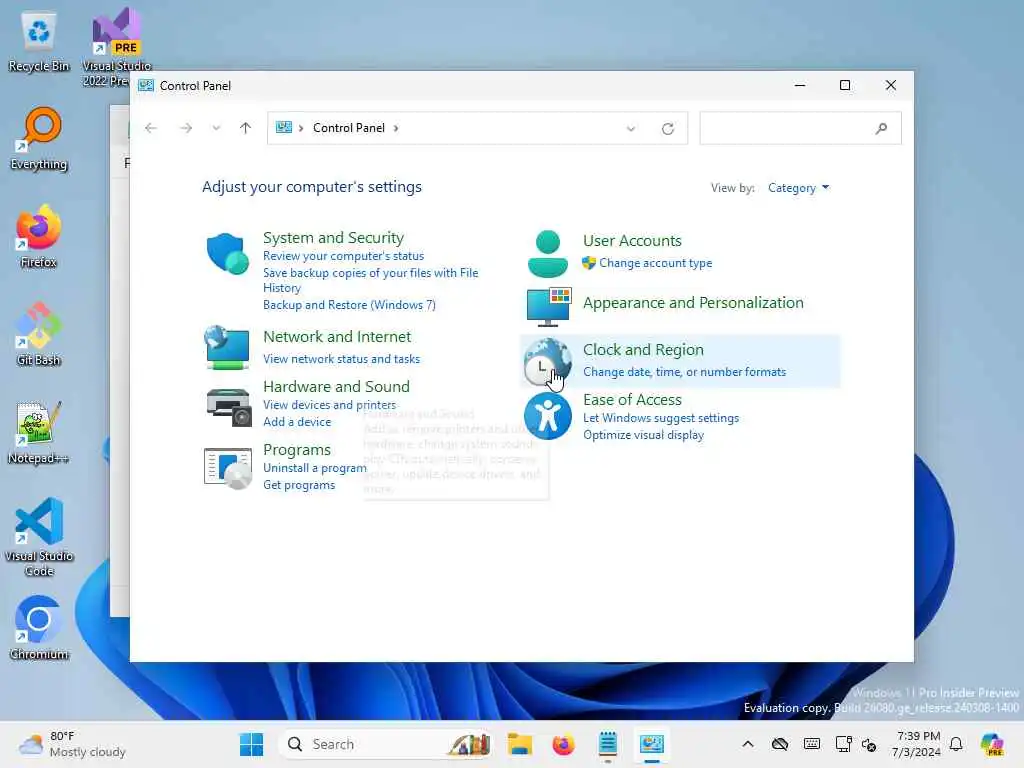1024x768 pixels.
Task: Open the User Accounts person icon
Action: pyautogui.click(x=547, y=253)
